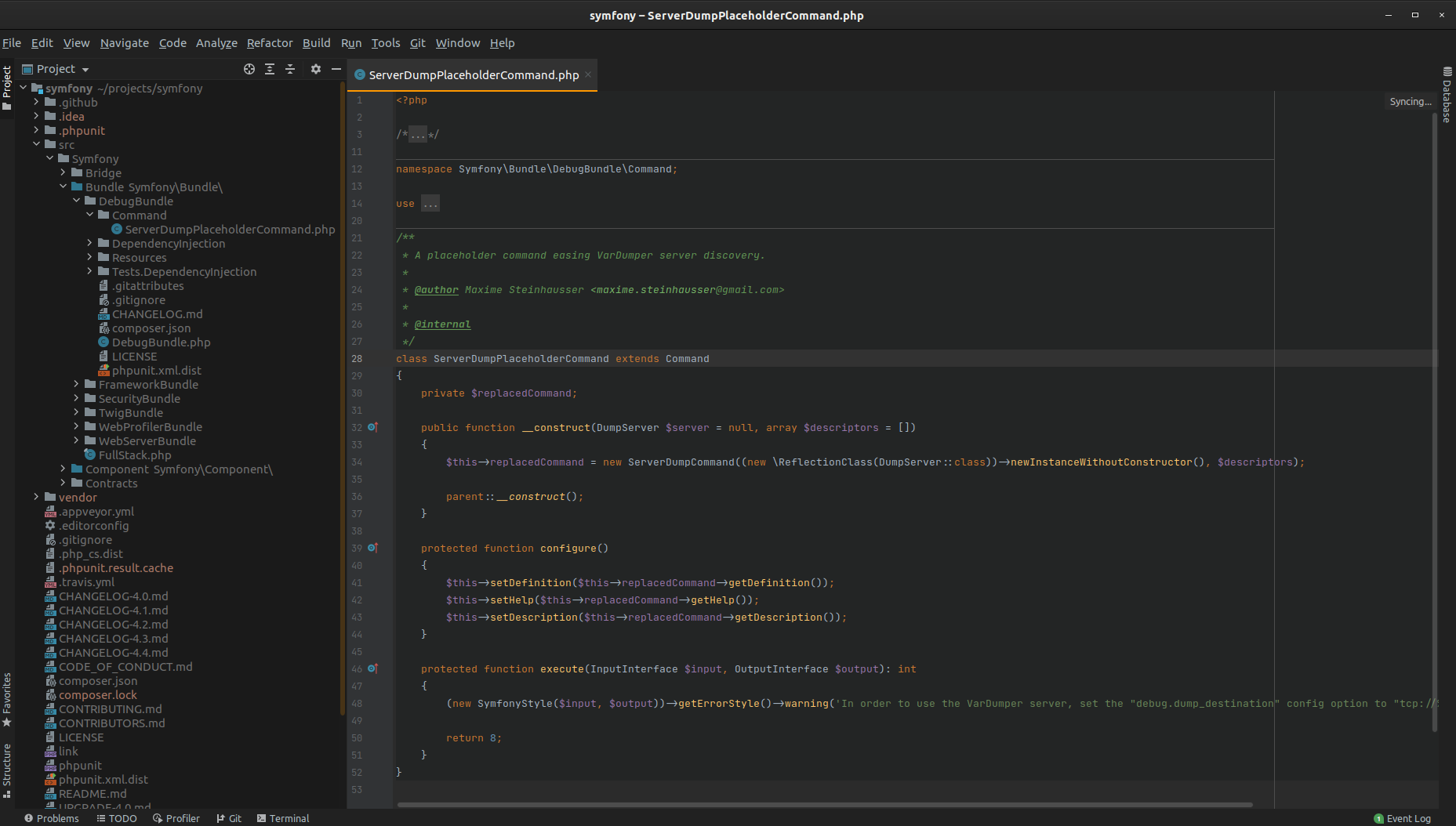Open the Terminal tool window
This screenshot has width=1456, height=826.
coord(283,818)
